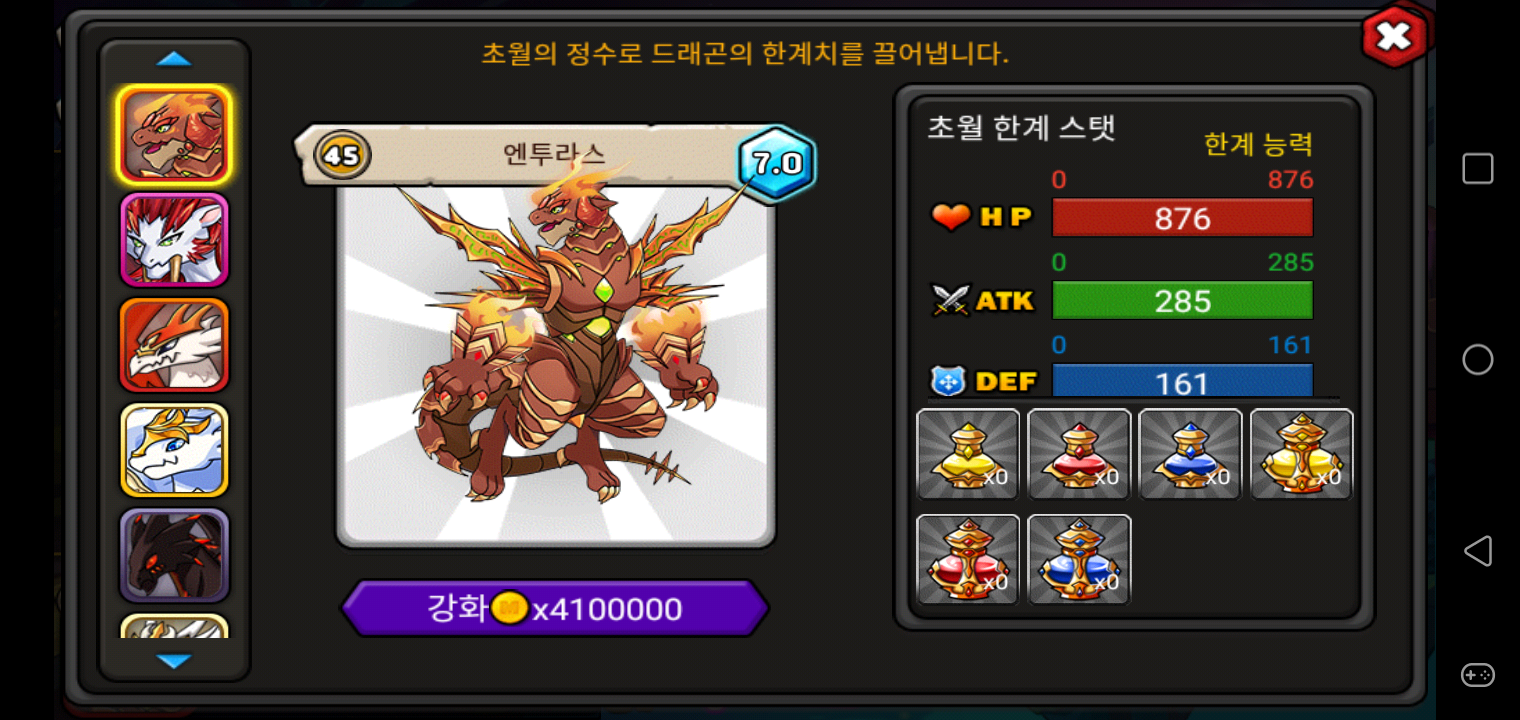Choose the black dragon portrait
The height and width of the screenshot is (720, 1520).
(x=174, y=555)
